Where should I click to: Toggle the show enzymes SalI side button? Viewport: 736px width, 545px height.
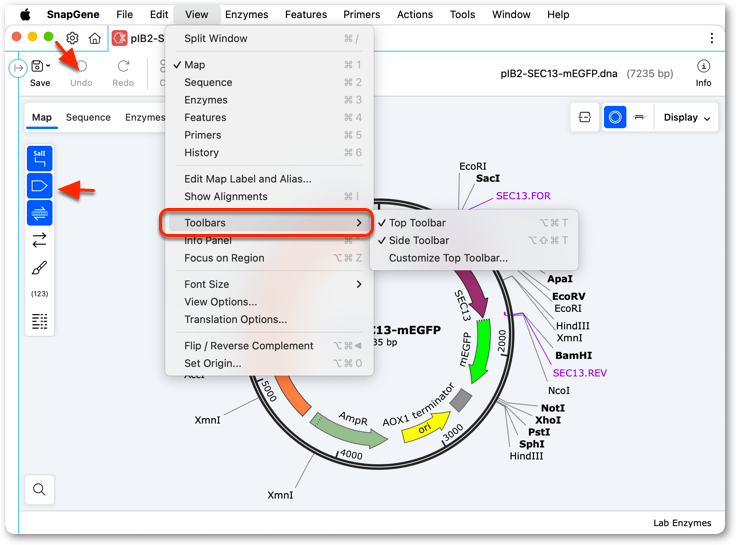point(39,158)
